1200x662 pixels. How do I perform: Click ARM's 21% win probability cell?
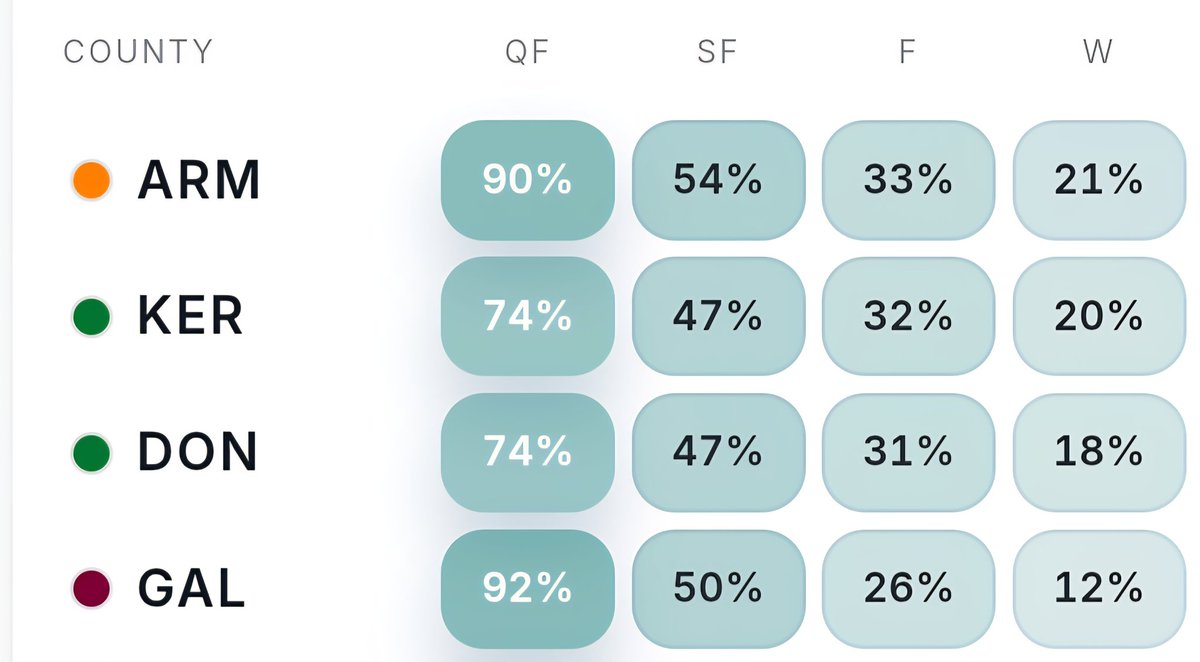(1099, 180)
